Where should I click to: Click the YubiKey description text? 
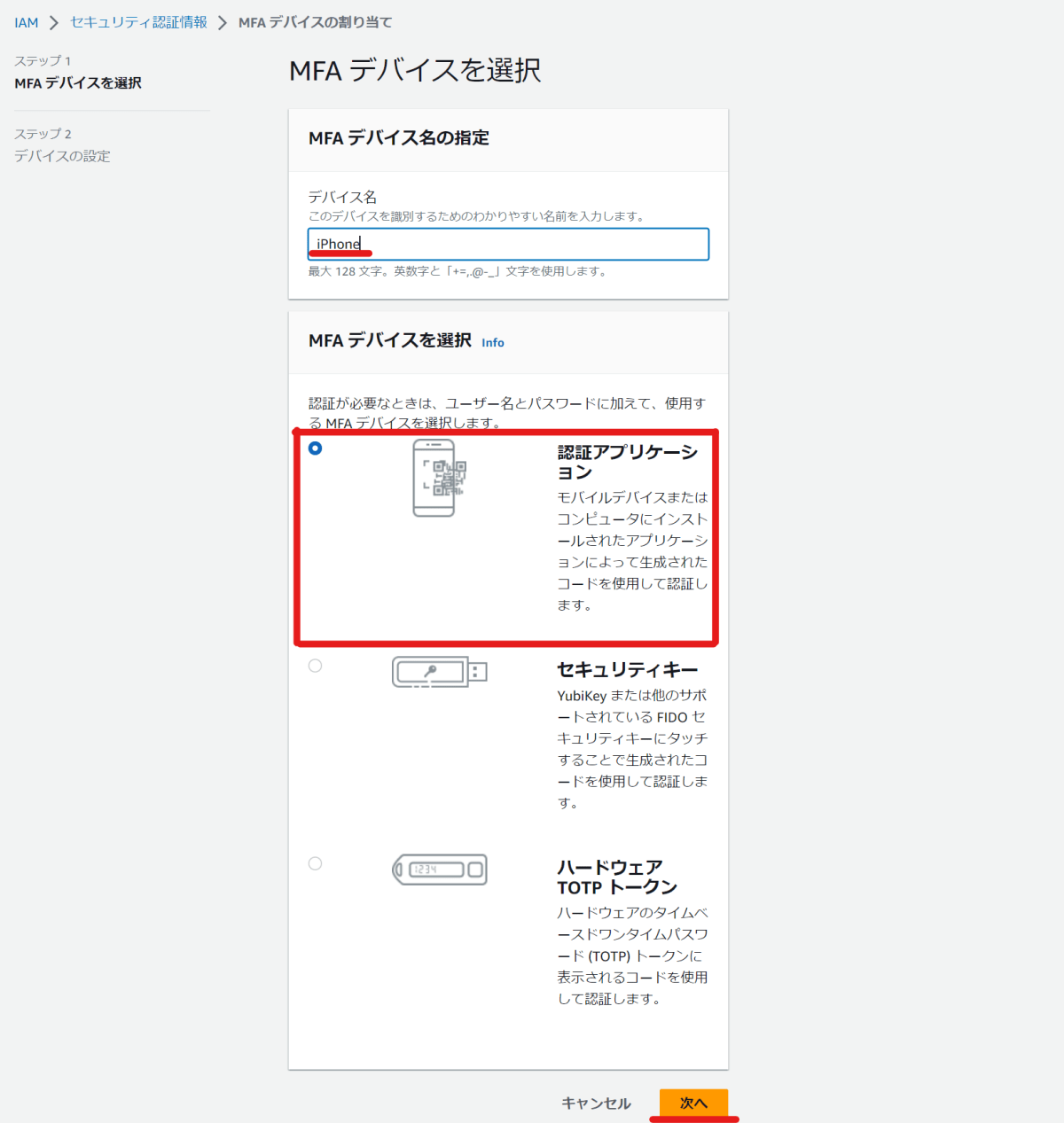click(632, 749)
